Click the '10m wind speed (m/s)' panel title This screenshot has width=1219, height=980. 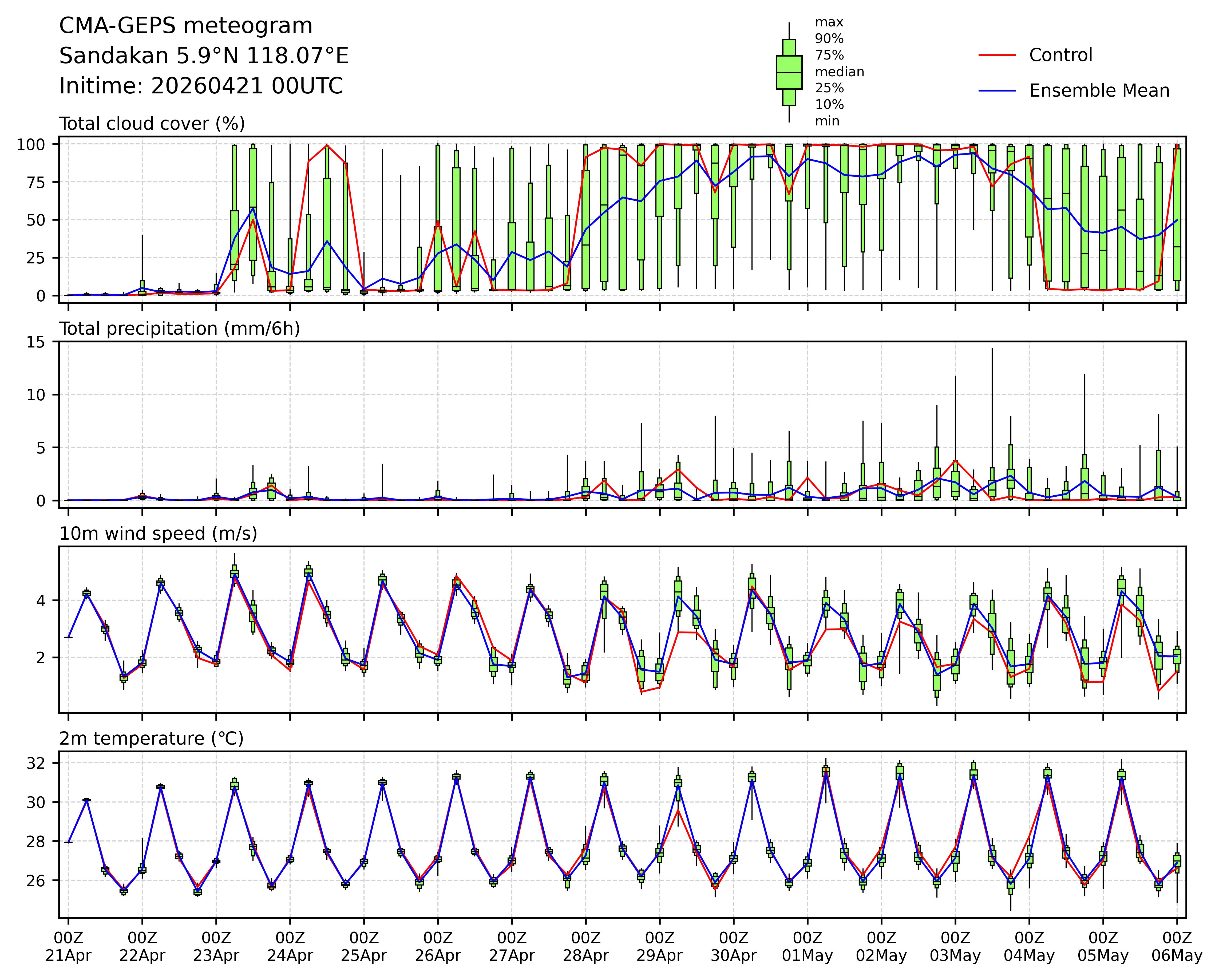tap(158, 533)
